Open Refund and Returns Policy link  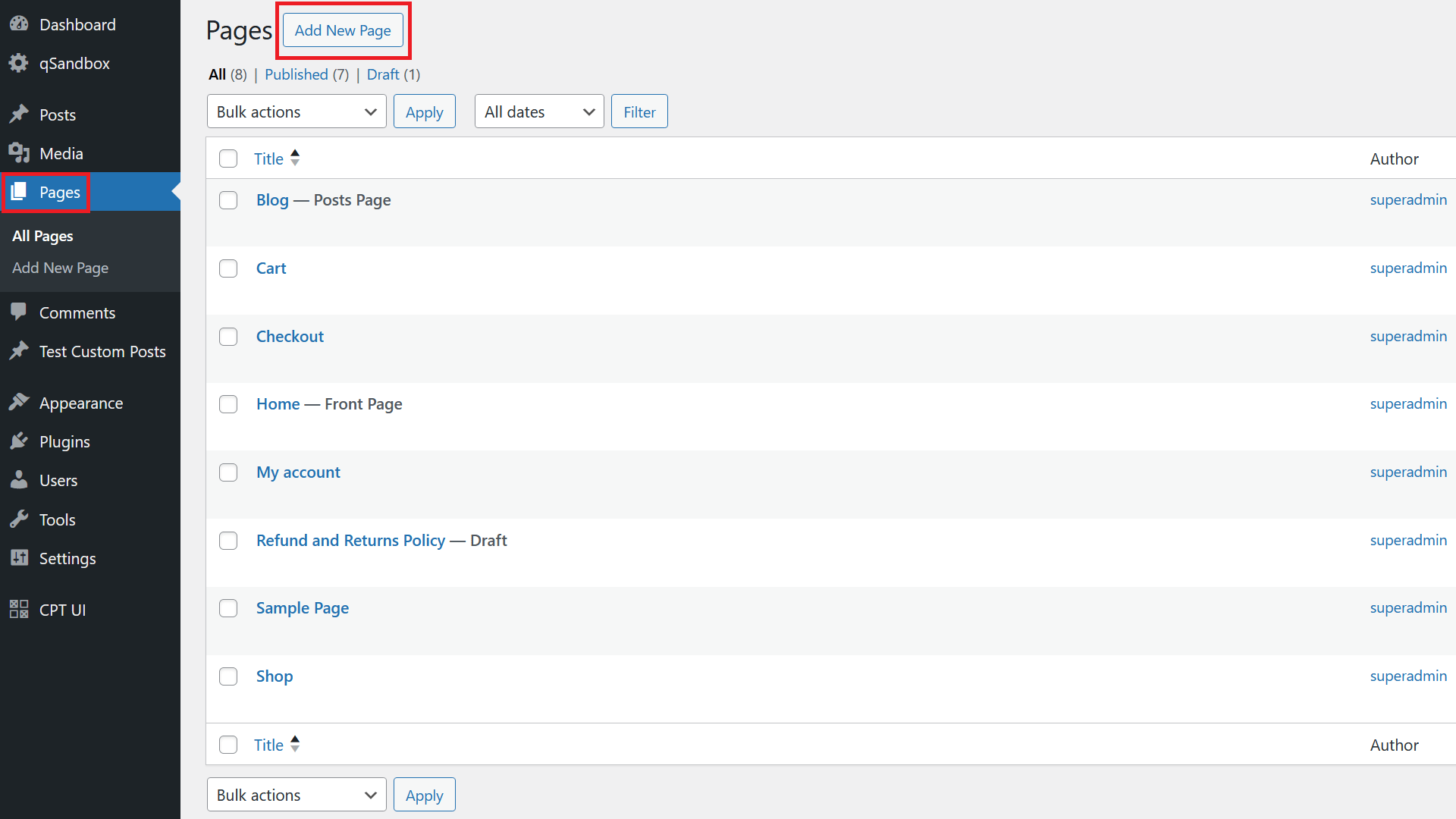(350, 541)
